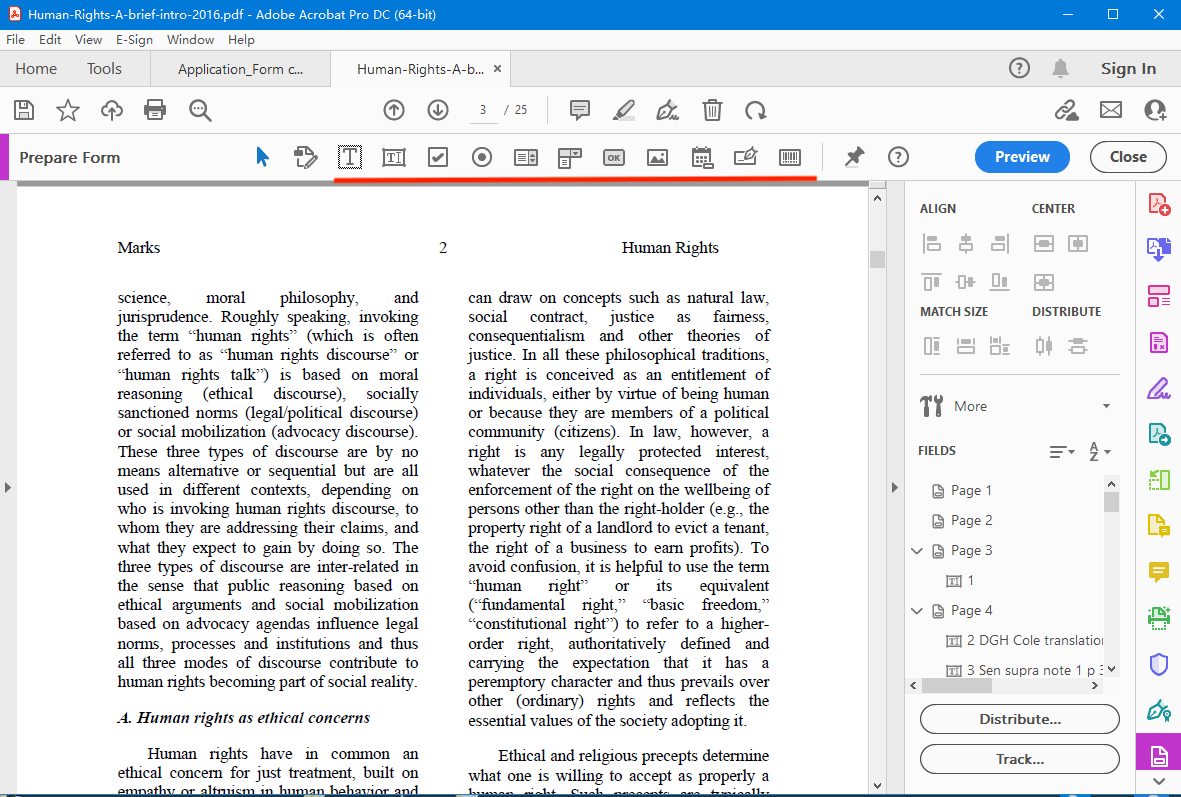Viewport: 1181px width, 797px height.
Task: Click the Distribute button
Action: [x=1019, y=718]
